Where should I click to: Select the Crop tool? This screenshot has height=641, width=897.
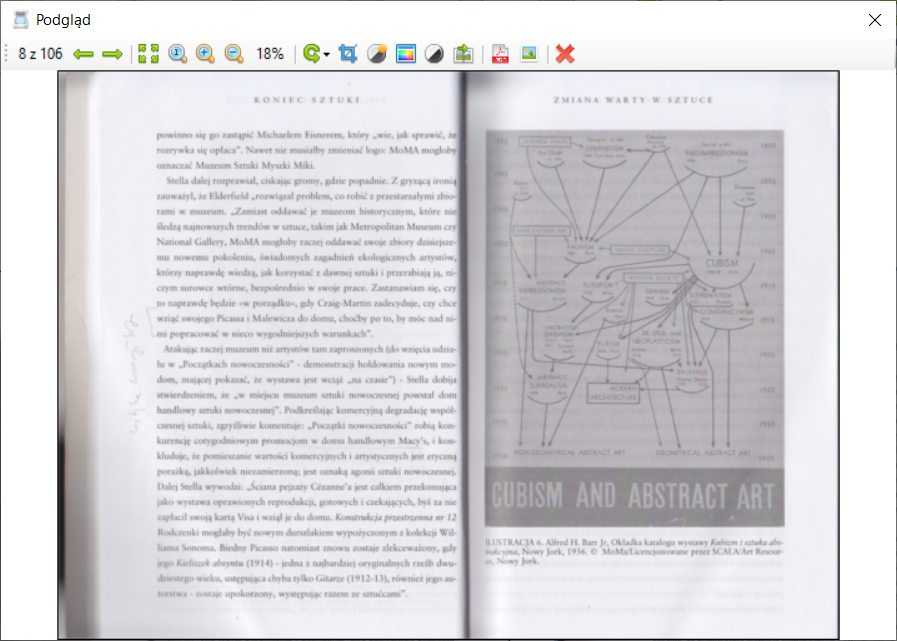348,54
